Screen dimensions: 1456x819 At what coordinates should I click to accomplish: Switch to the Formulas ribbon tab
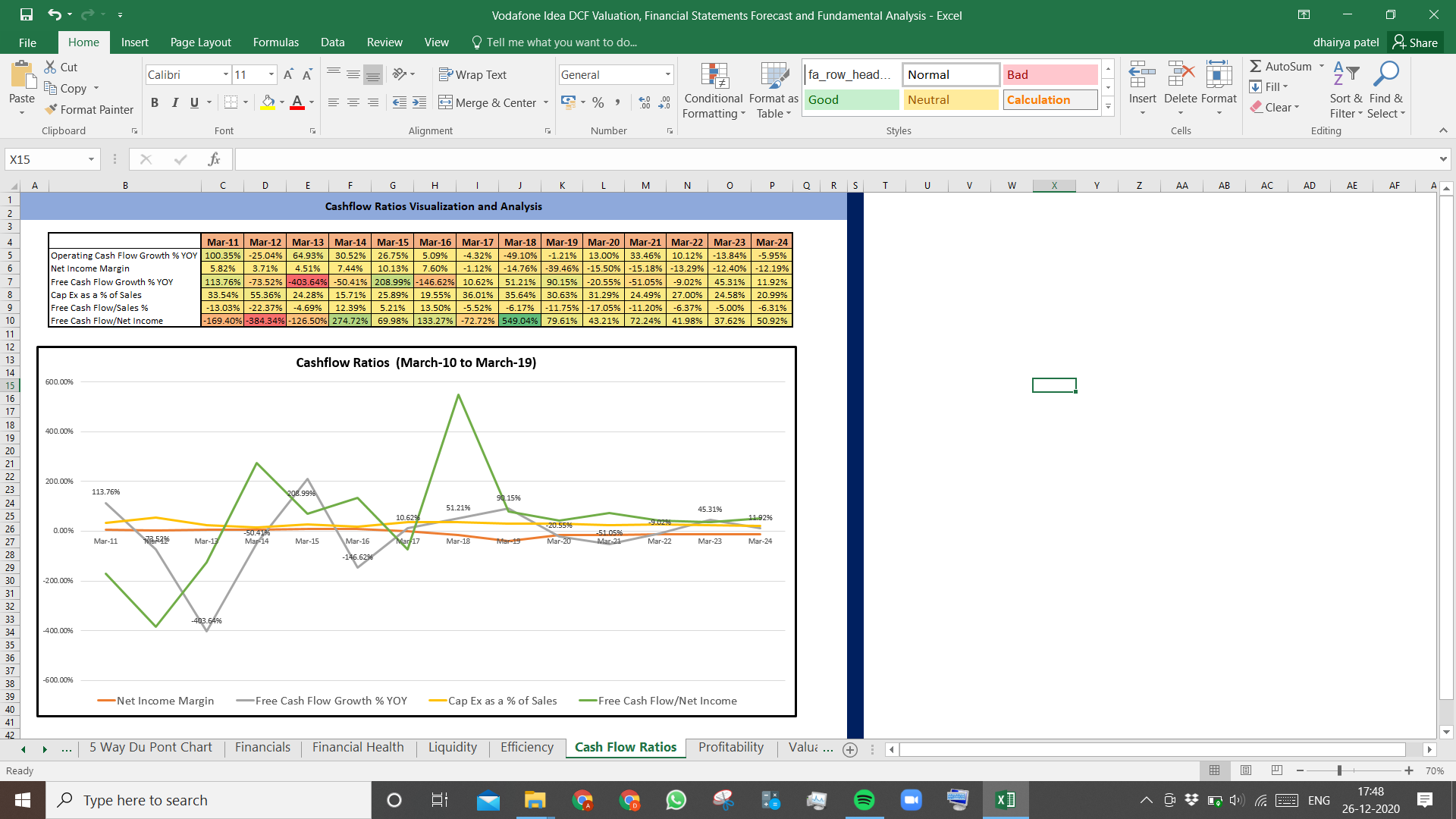[276, 42]
